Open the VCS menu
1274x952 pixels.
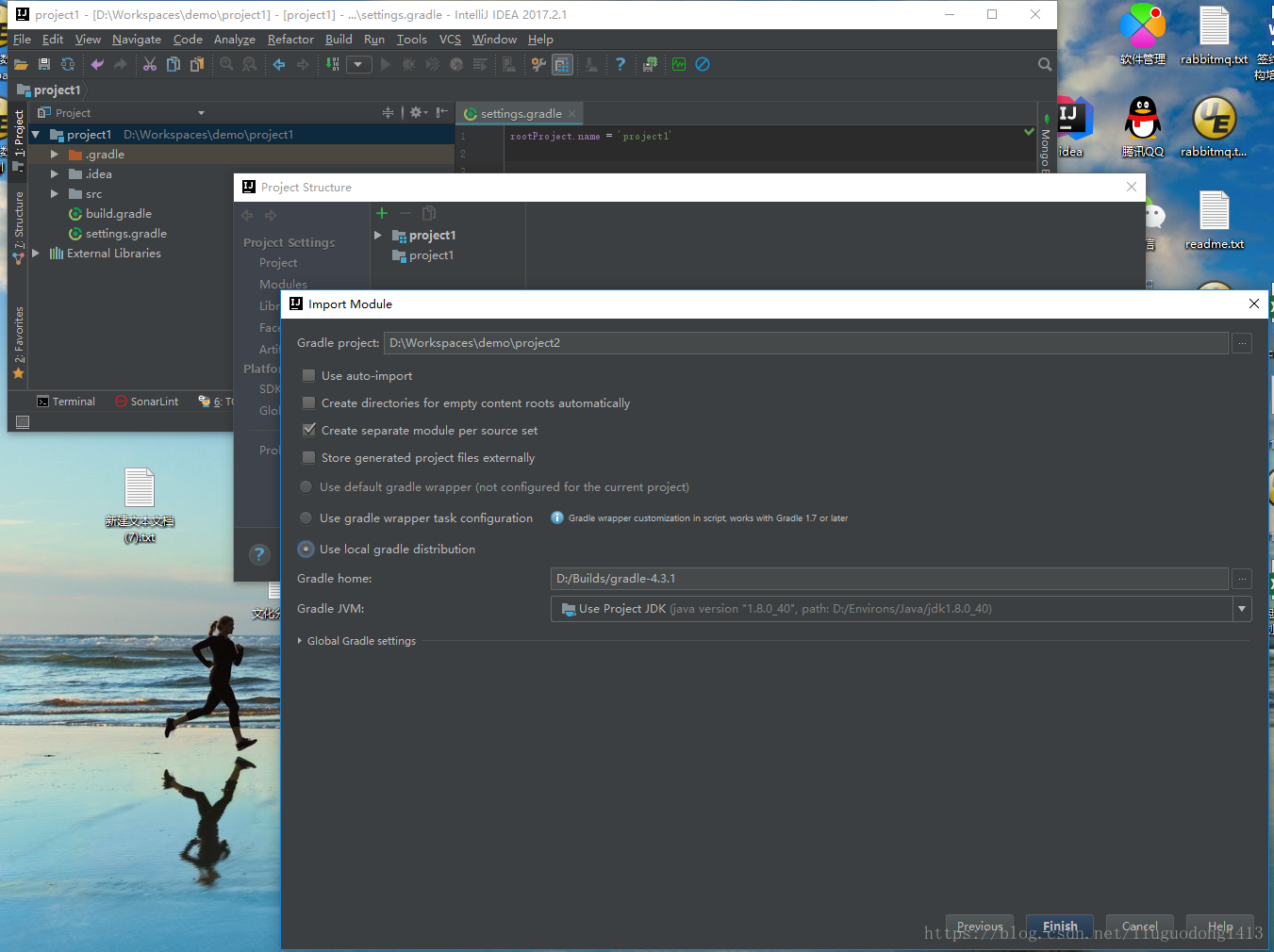[x=451, y=40]
